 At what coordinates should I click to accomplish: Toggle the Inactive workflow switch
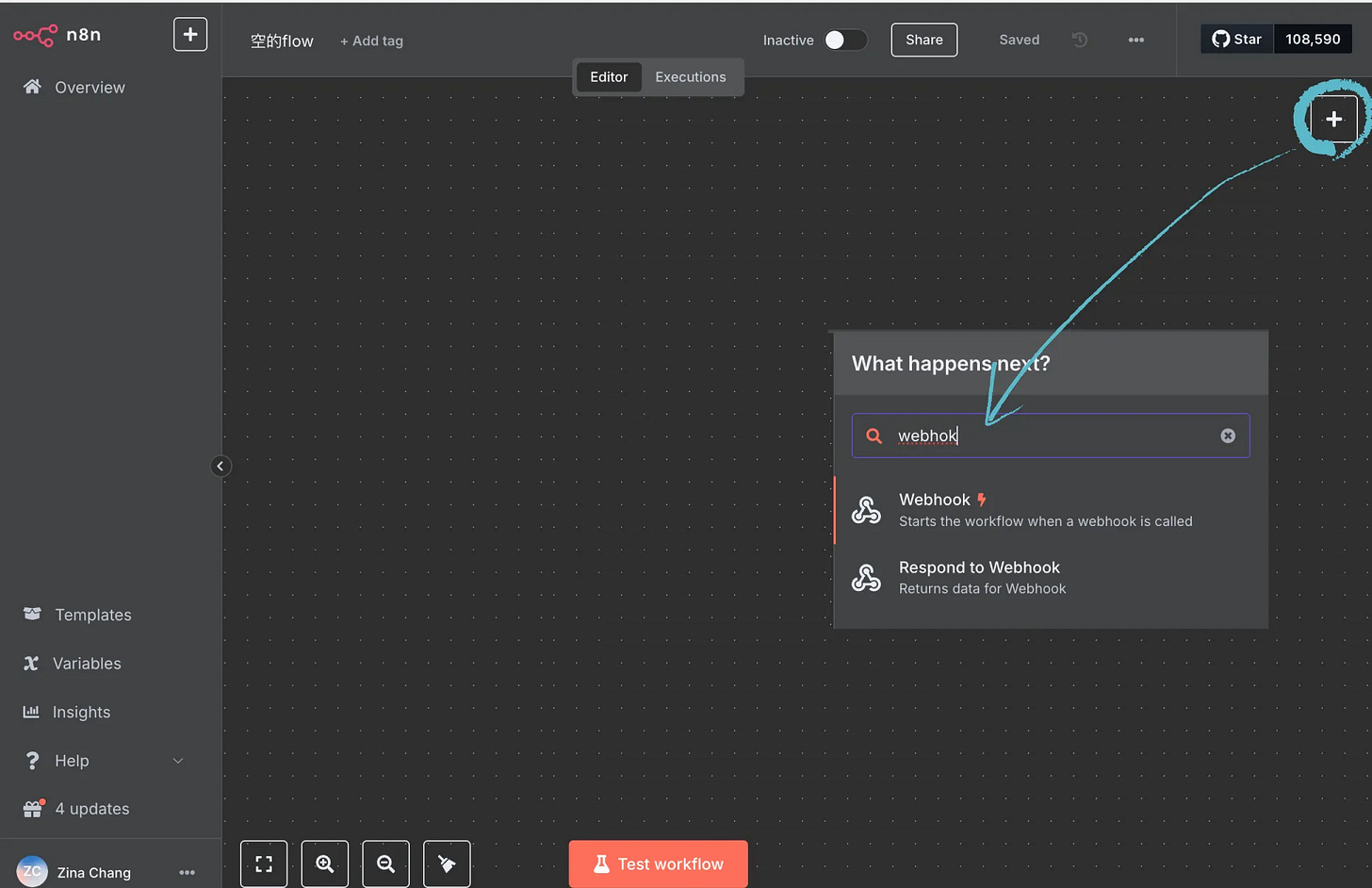(845, 40)
